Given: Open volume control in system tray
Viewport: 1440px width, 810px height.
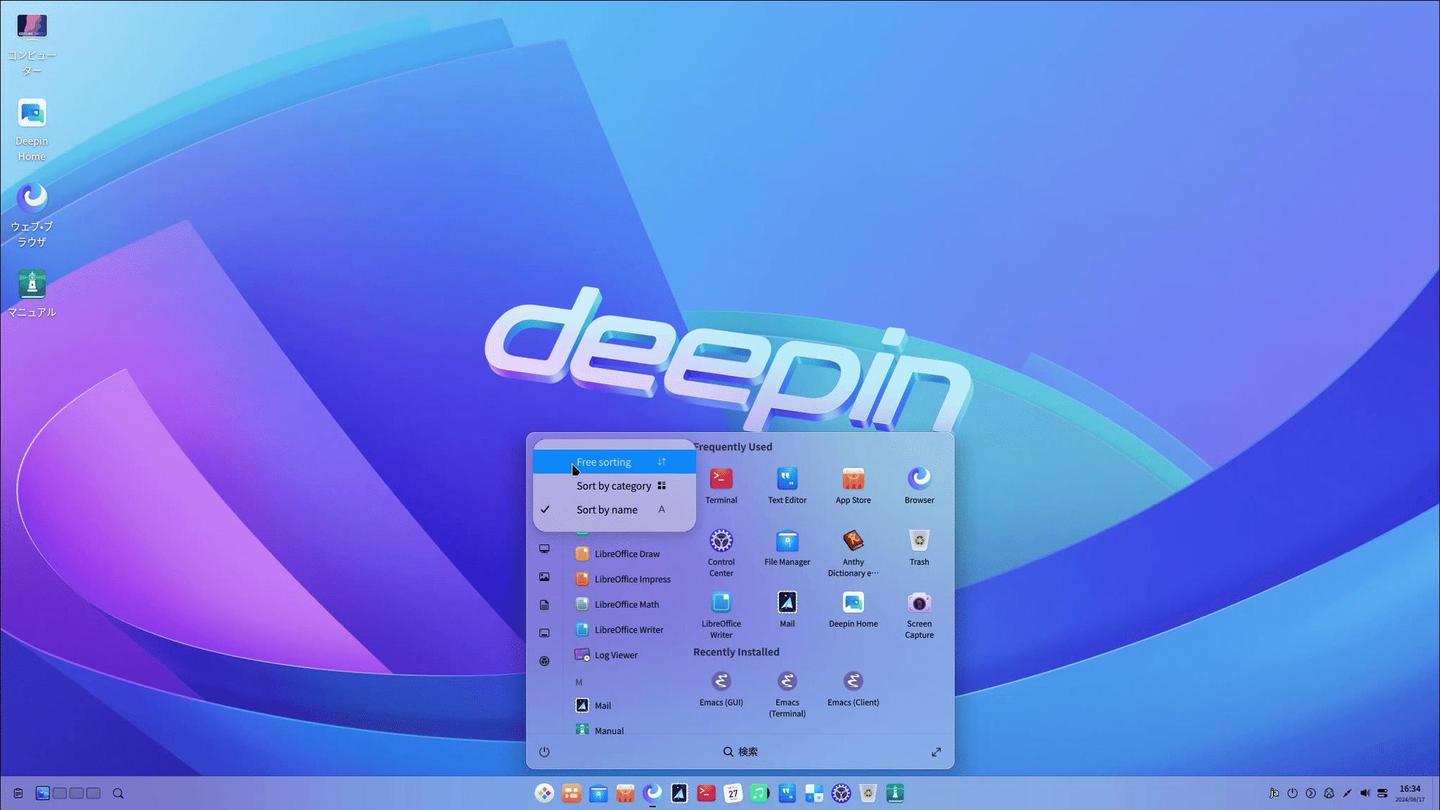Looking at the screenshot, I should pyautogui.click(x=1365, y=793).
